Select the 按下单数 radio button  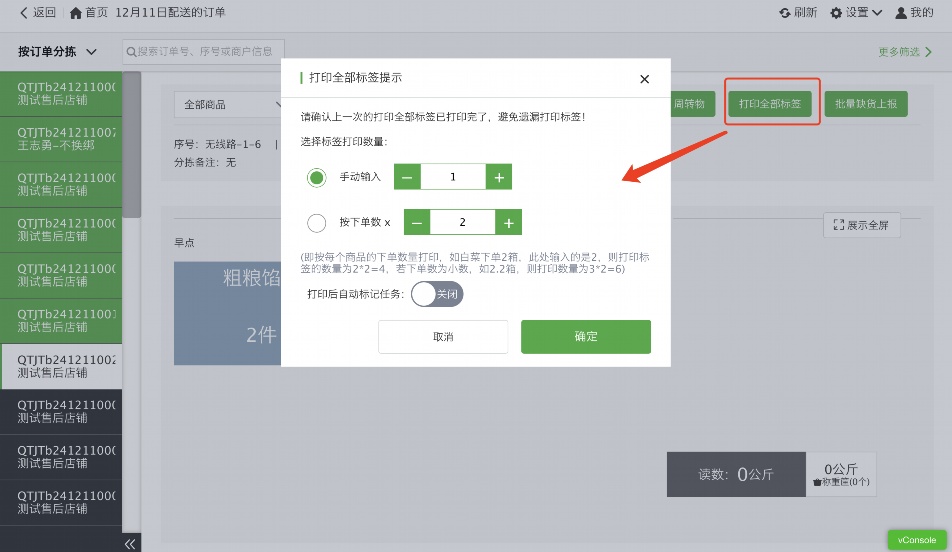pos(317,223)
